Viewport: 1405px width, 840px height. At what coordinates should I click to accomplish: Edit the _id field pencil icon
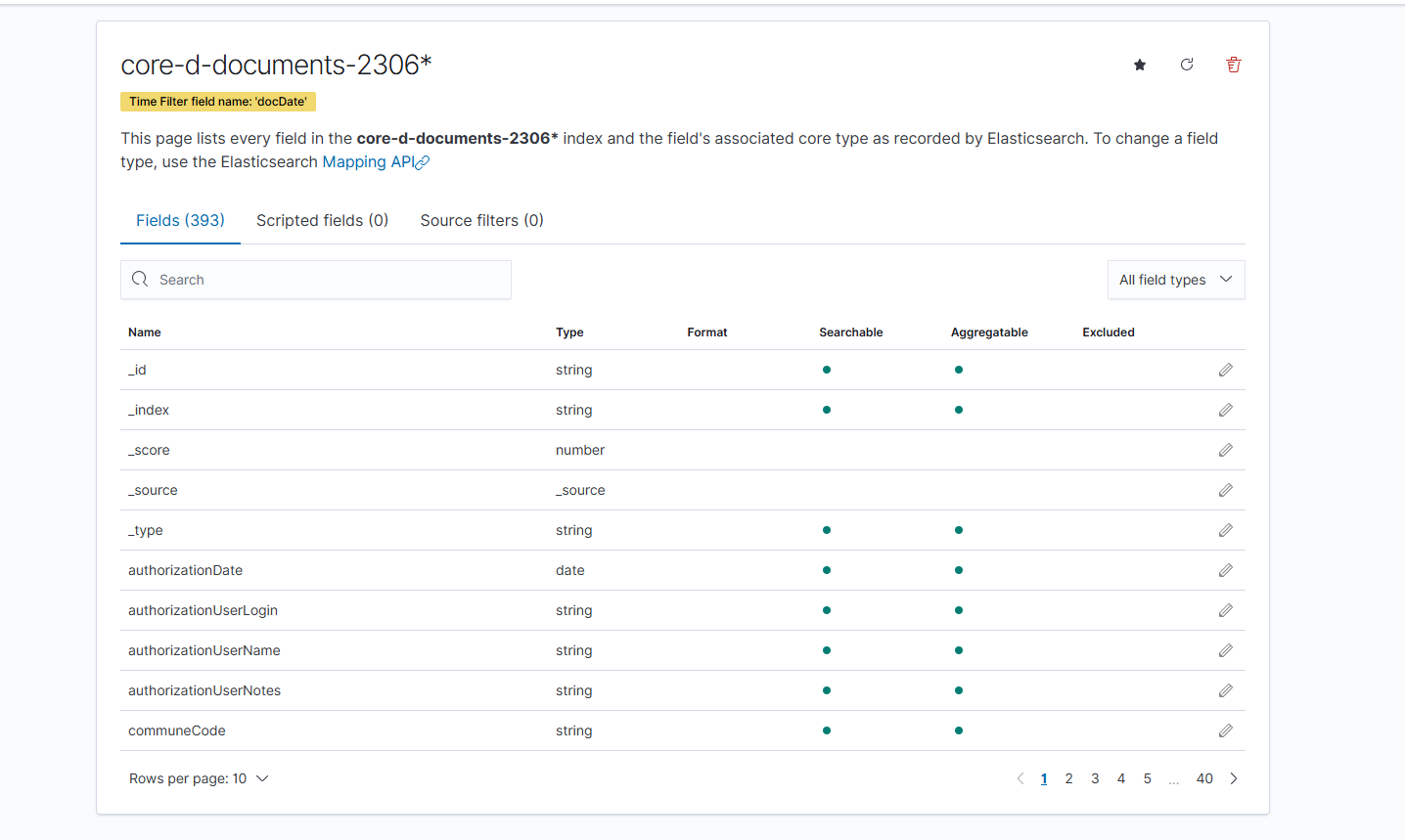click(1225, 370)
